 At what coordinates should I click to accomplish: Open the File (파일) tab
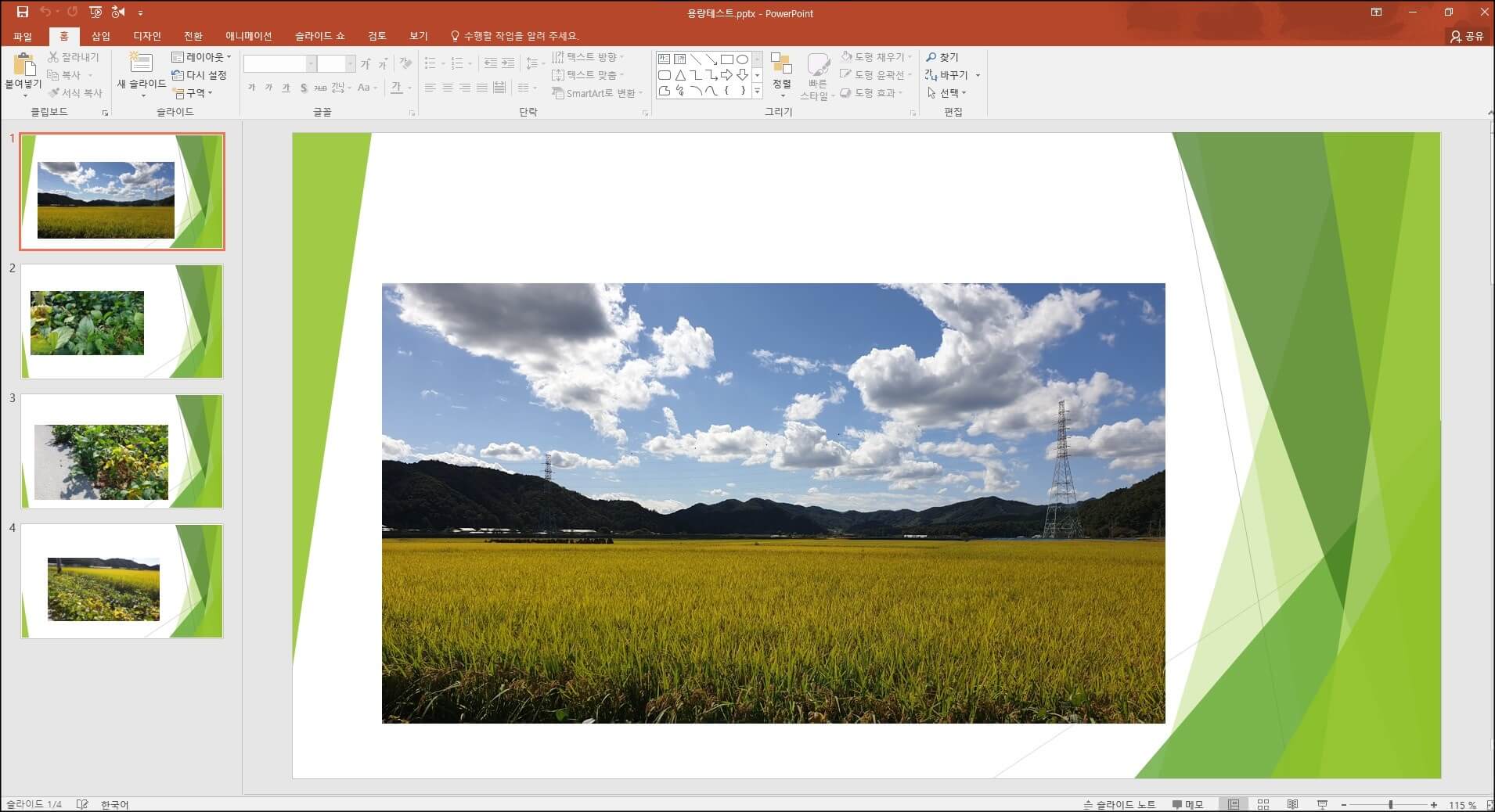coord(23,36)
